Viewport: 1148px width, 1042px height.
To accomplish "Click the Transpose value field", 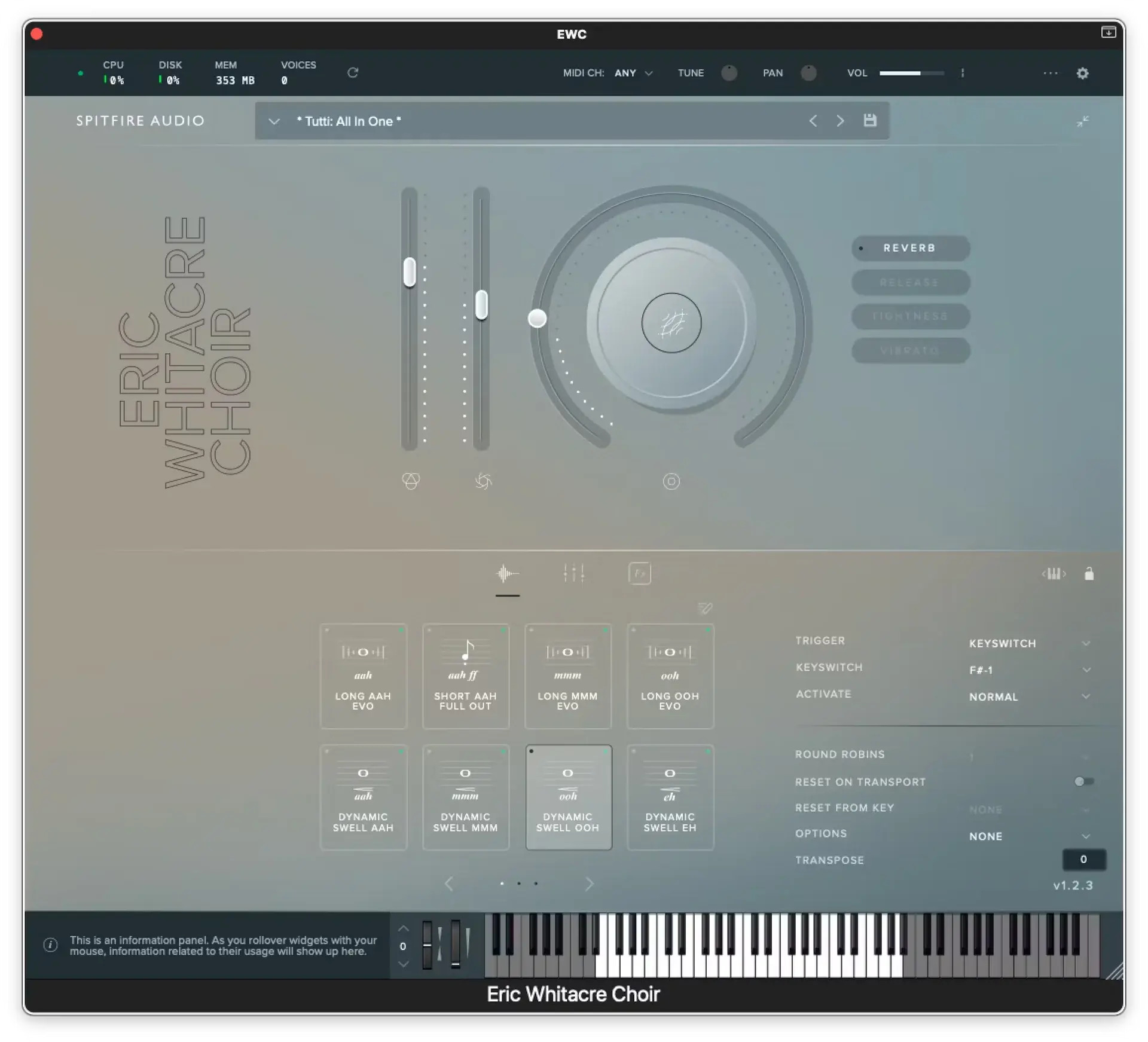I will [1084, 860].
